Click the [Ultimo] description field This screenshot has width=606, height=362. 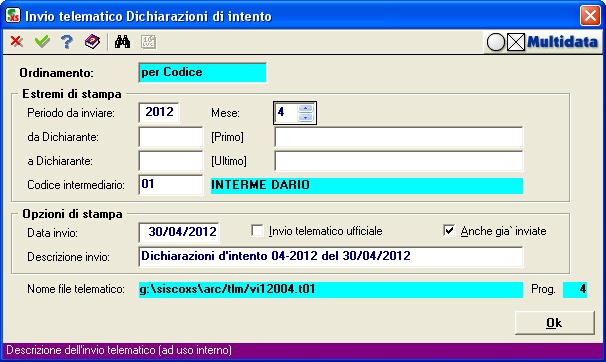(x=398, y=161)
